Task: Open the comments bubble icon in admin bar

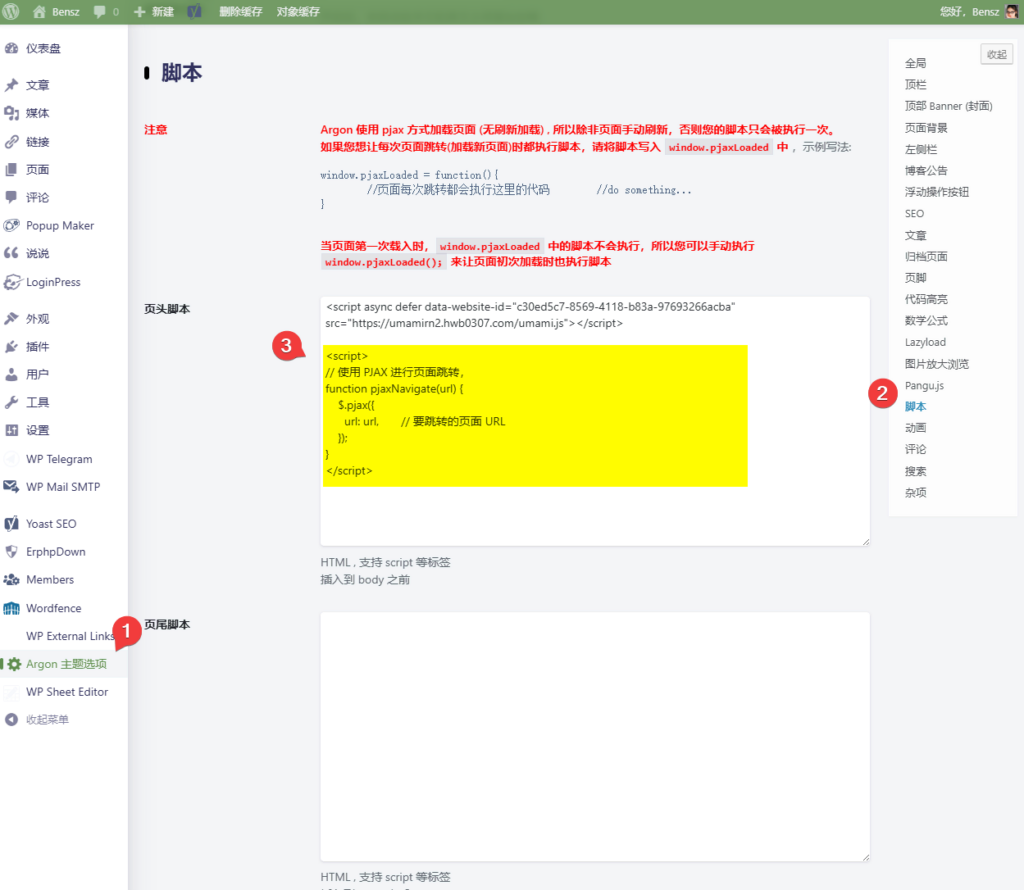Action: [x=101, y=12]
